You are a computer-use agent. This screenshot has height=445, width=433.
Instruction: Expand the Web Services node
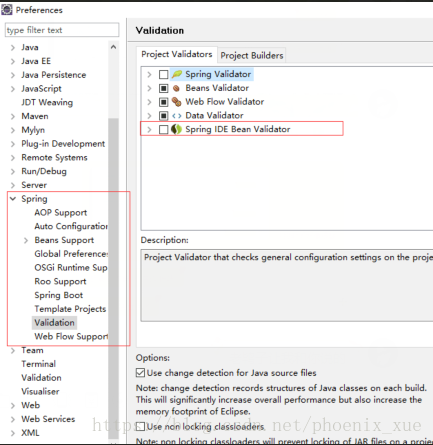13,419
